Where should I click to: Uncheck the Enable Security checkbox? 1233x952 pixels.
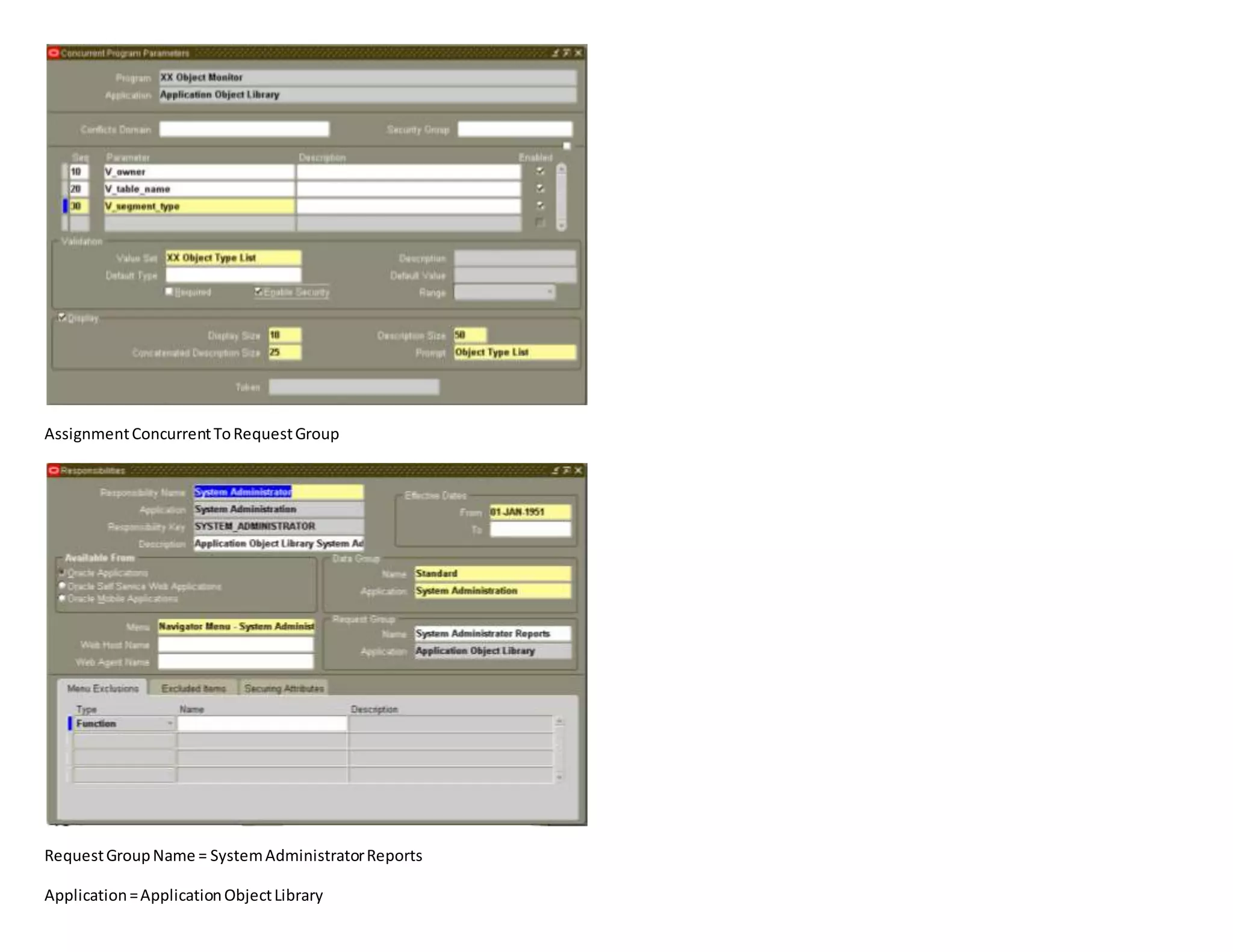pyautogui.click(x=258, y=291)
